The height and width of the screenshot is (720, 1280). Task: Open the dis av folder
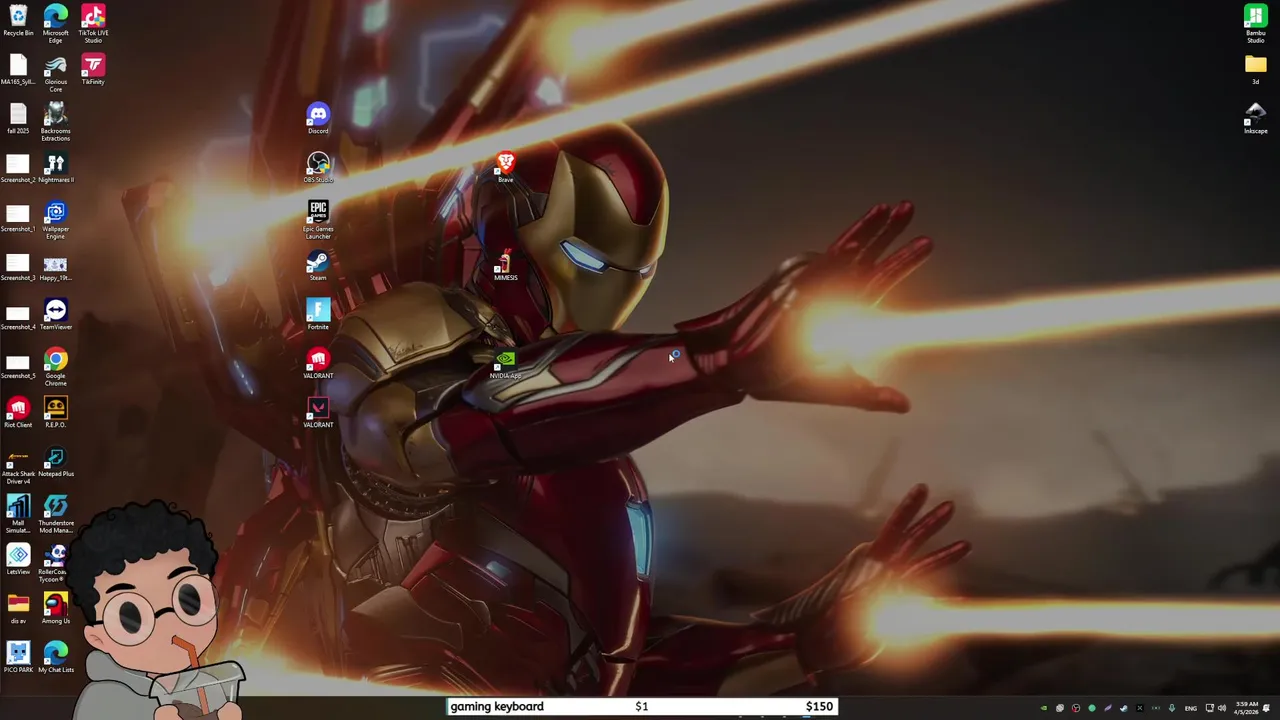pos(18,608)
